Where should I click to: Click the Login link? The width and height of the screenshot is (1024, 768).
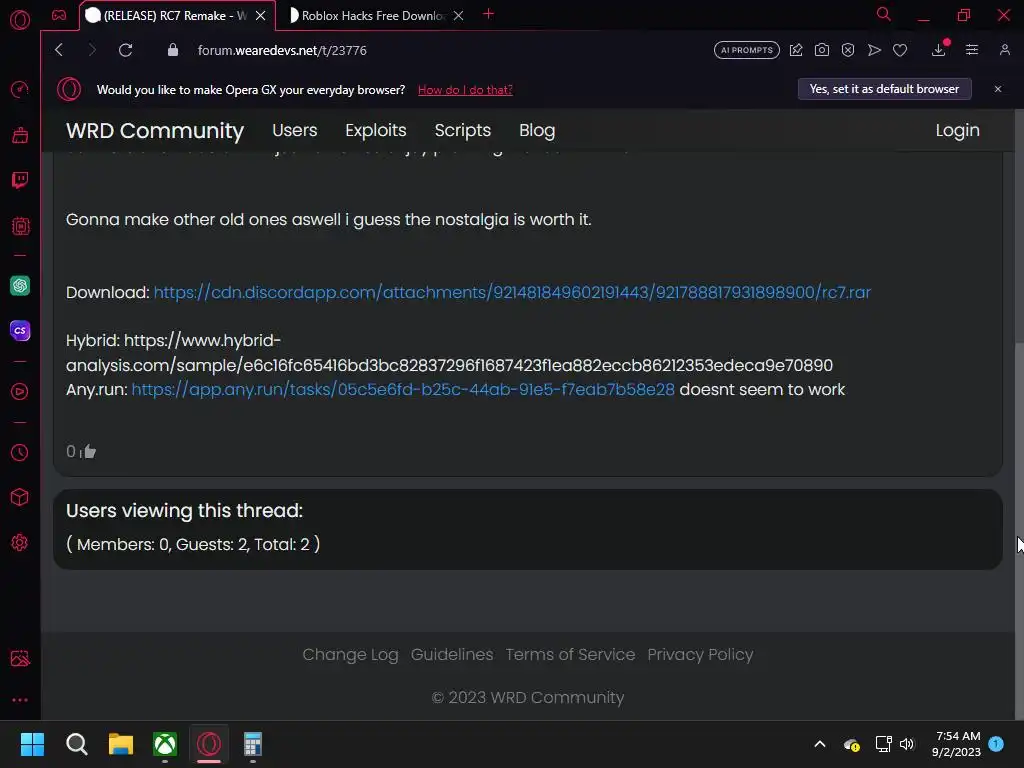pyautogui.click(x=957, y=131)
